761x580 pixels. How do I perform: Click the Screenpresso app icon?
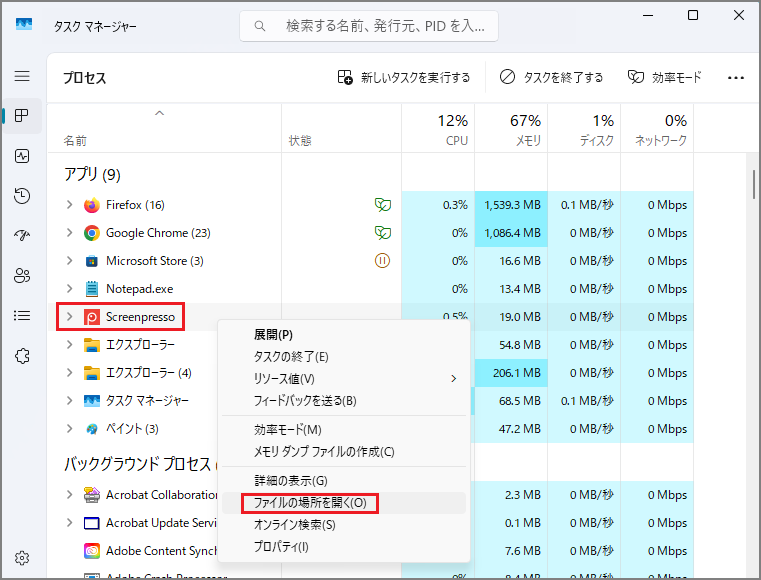pos(92,317)
